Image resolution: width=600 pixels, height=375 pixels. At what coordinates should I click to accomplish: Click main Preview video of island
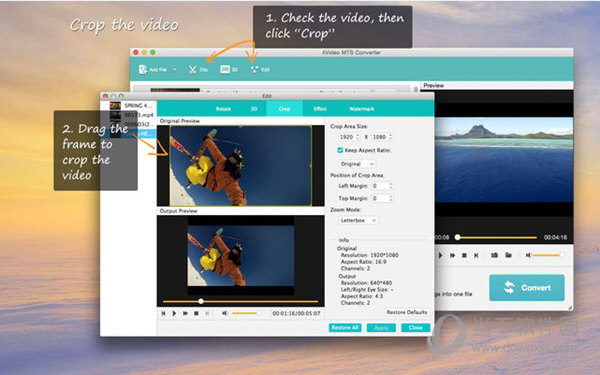[504, 160]
